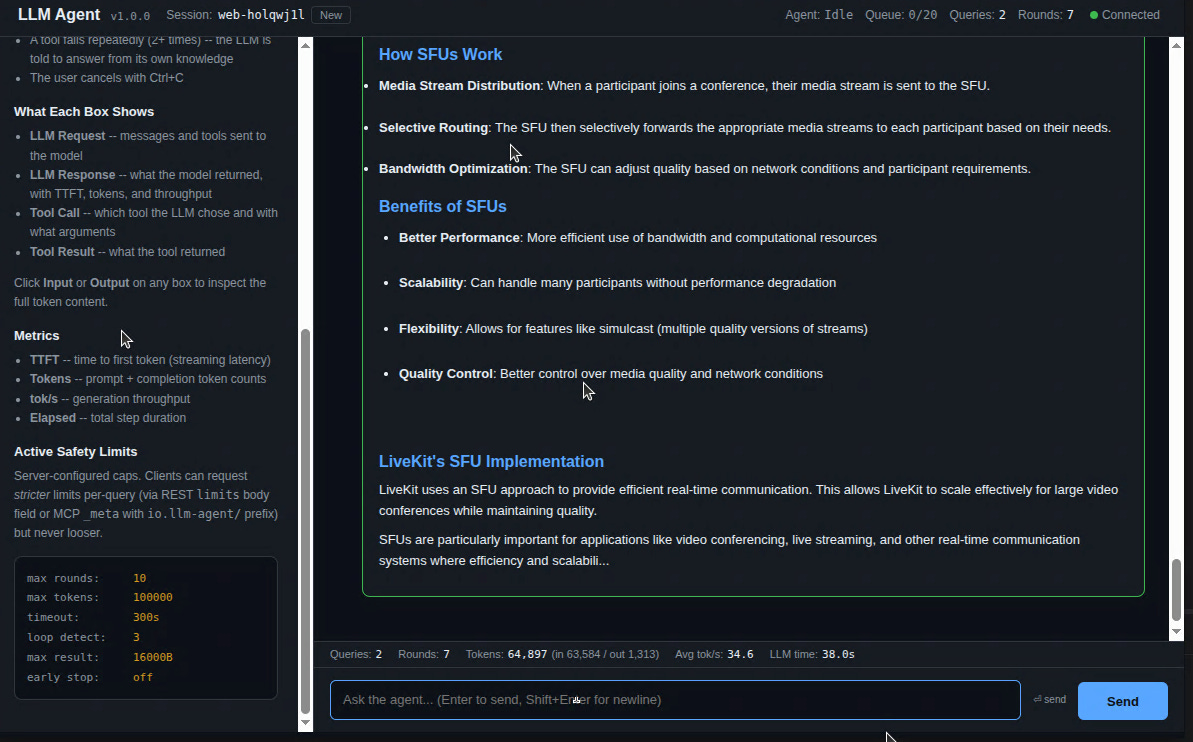The height and width of the screenshot is (742, 1193).
Task: Click the enter-key send hint
Action: [1049, 699]
